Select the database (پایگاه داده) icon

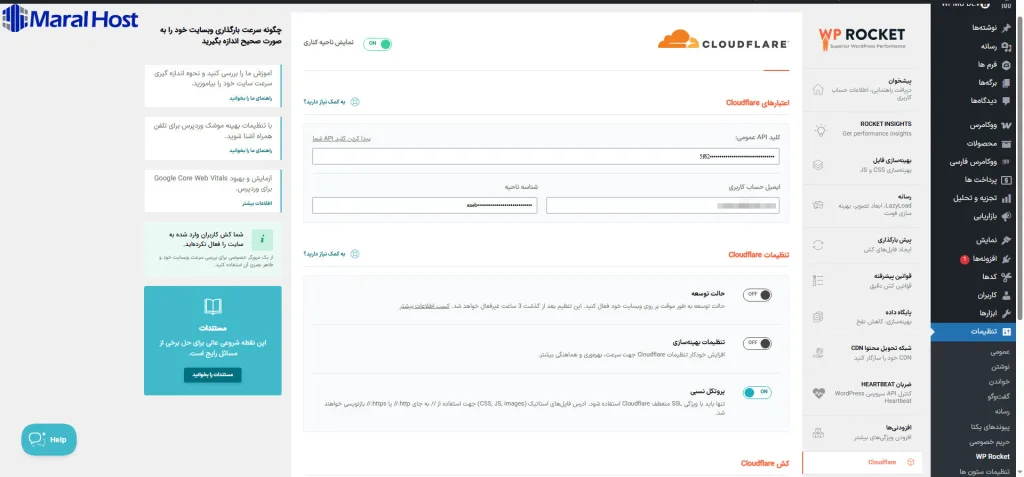click(x=818, y=316)
